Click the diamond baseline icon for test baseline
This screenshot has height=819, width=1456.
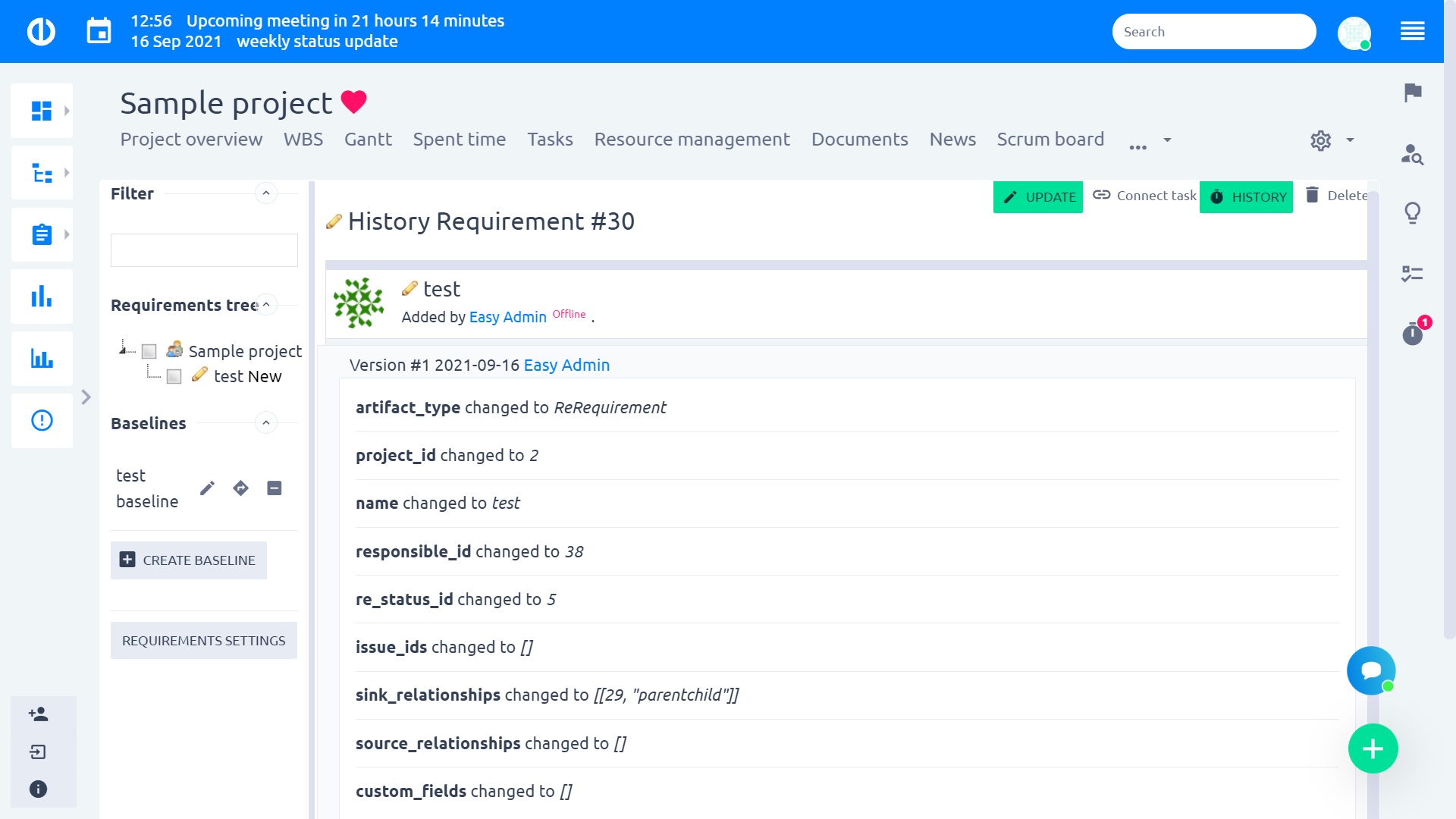pyautogui.click(x=241, y=488)
